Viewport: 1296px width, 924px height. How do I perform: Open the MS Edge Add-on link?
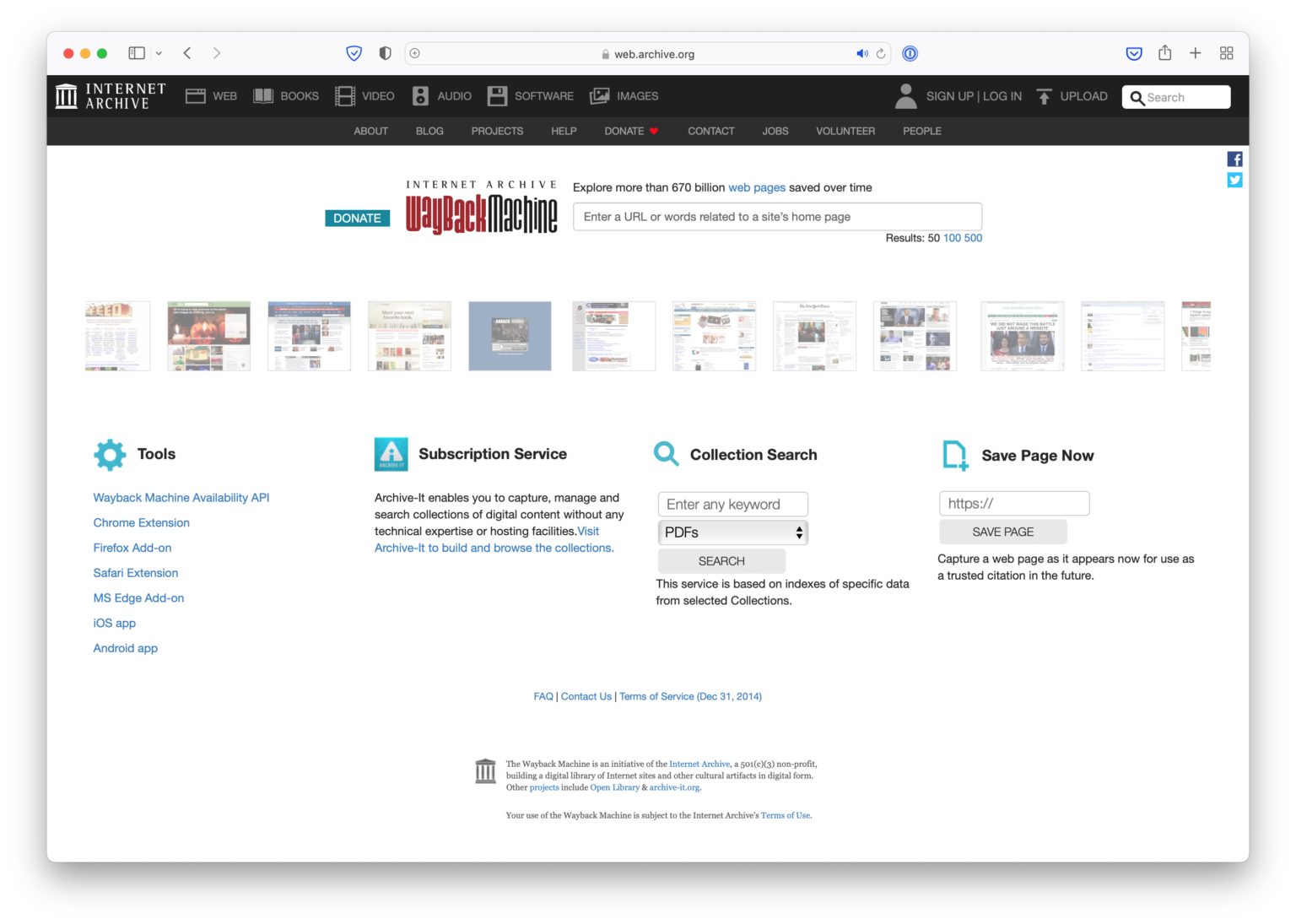tap(138, 598)
